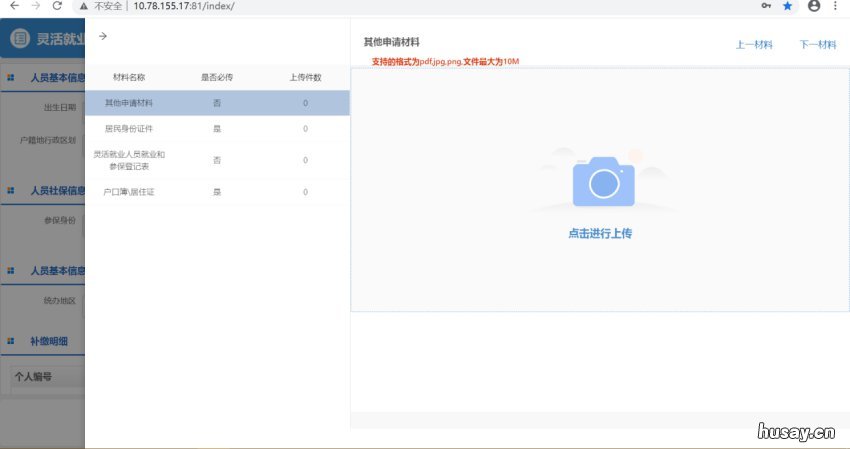Click the not-secure warning icon

click(x=83, y=6)
